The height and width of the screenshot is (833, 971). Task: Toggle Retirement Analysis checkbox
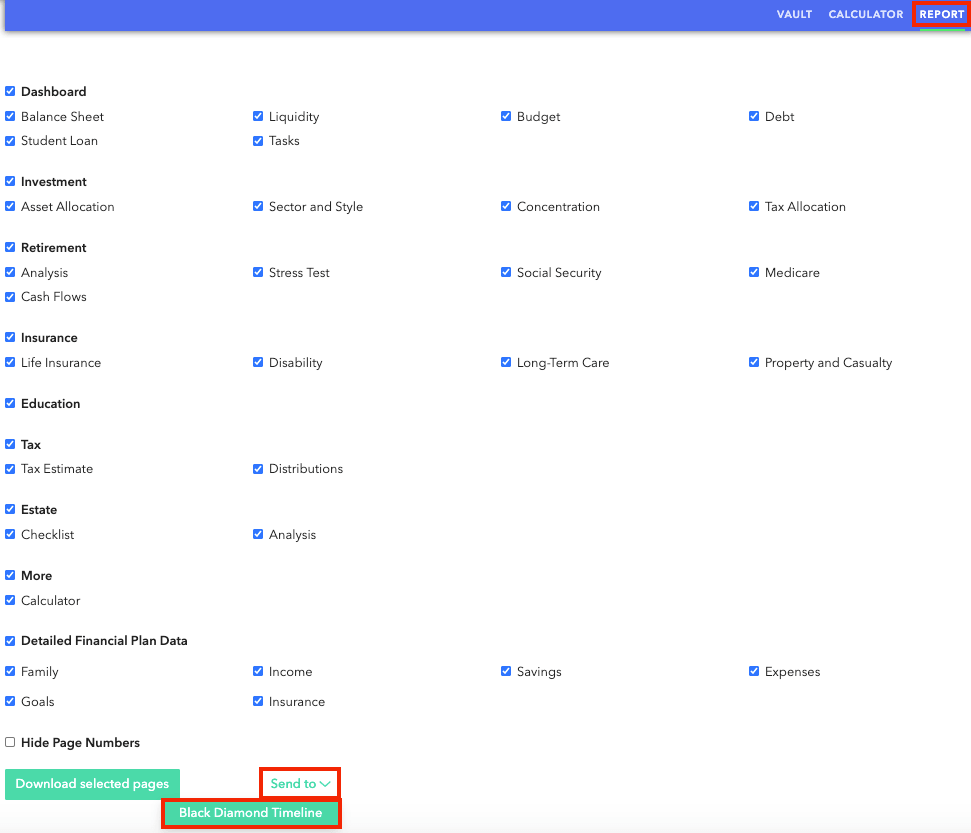(x=10, y=272)
